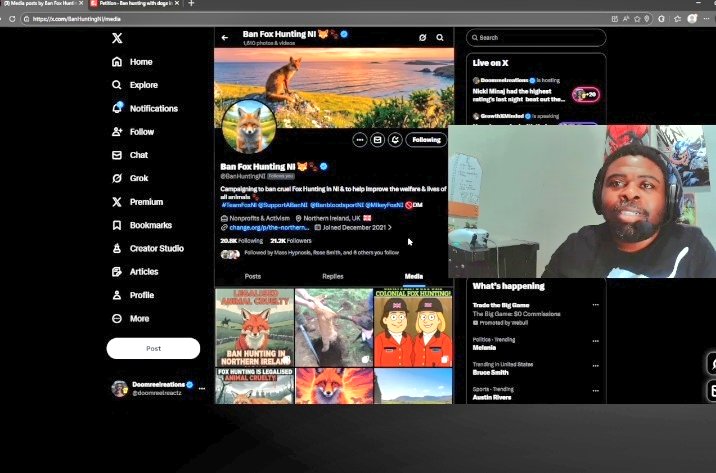716x473 pixels.
Task: Open landscape sky thumbnail
Action: (413, 386)
